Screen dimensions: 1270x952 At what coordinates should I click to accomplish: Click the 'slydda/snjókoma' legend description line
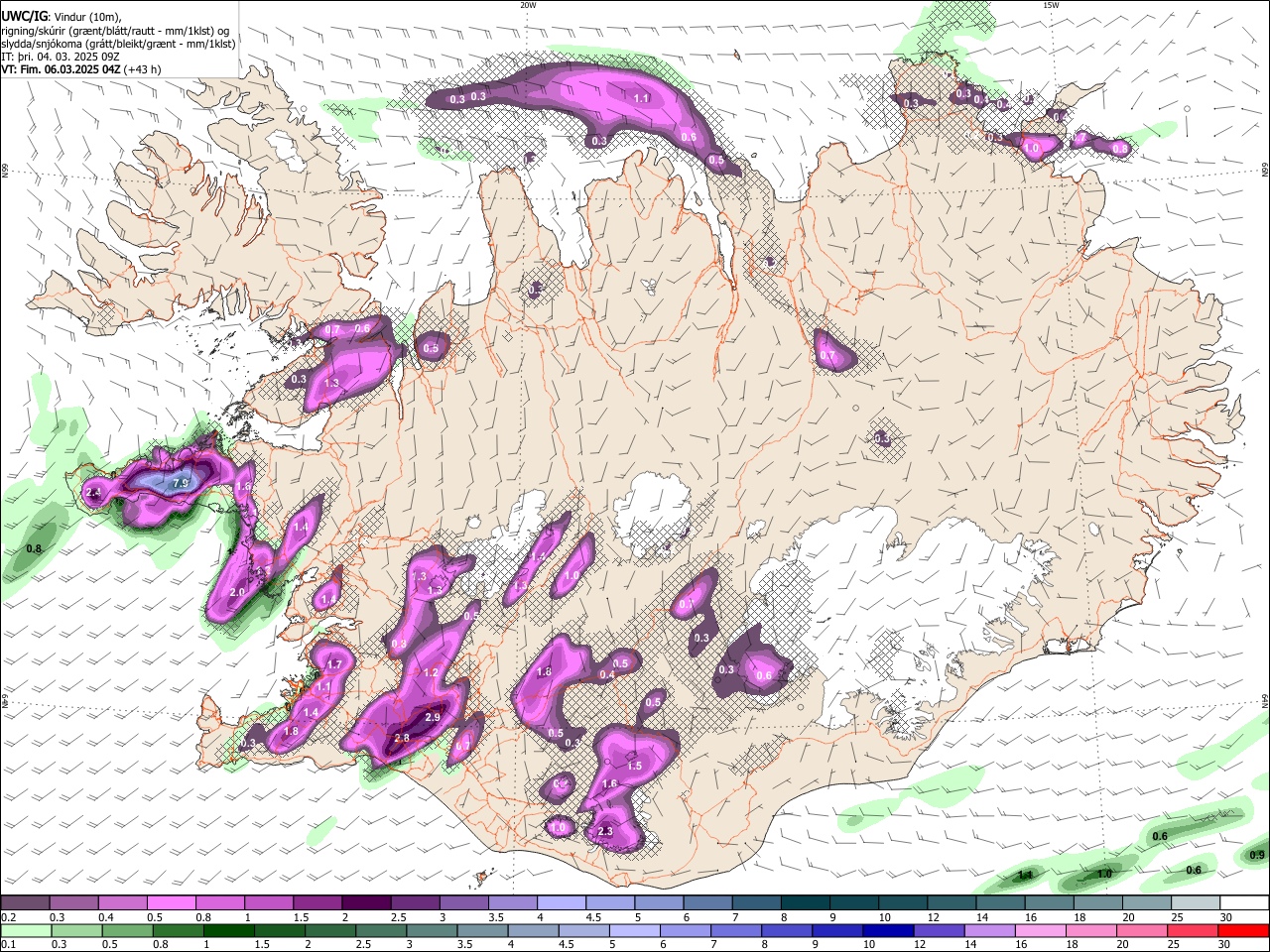click(x=118, y=44)
